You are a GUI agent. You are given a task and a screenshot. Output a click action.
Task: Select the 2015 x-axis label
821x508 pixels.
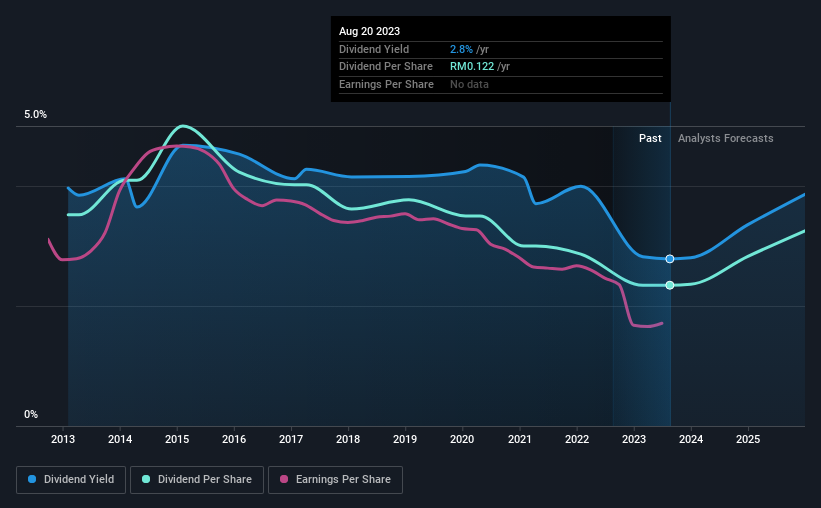point(177,439)
